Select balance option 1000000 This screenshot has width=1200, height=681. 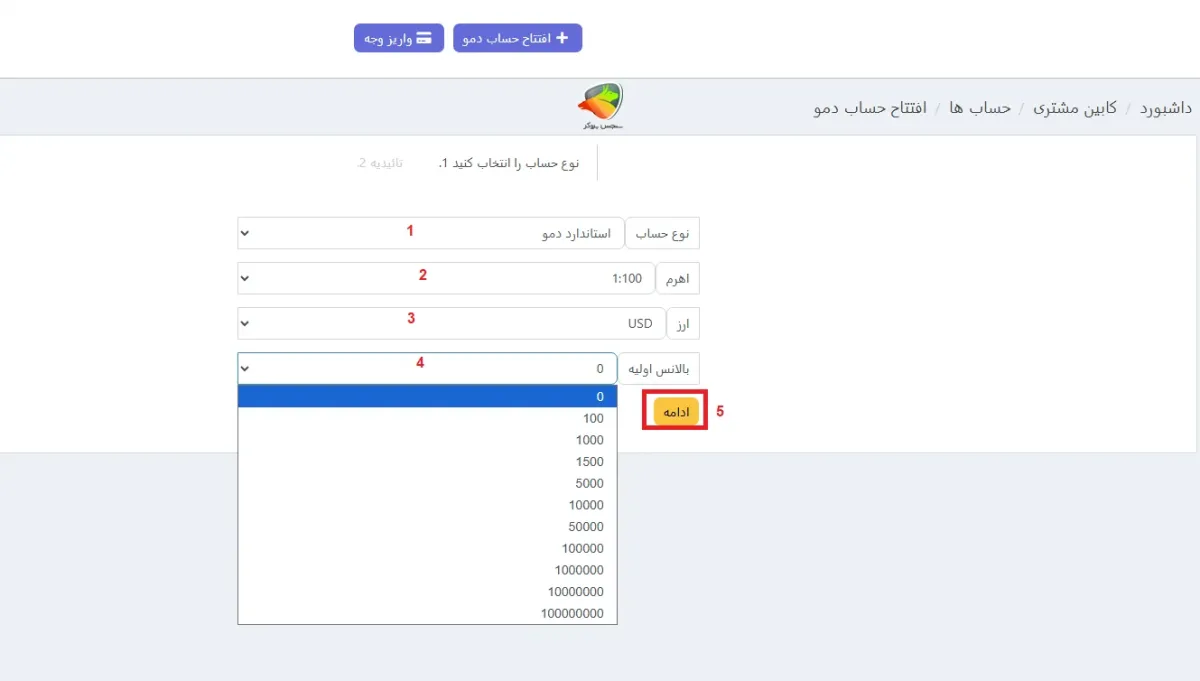tap(427, 570)
